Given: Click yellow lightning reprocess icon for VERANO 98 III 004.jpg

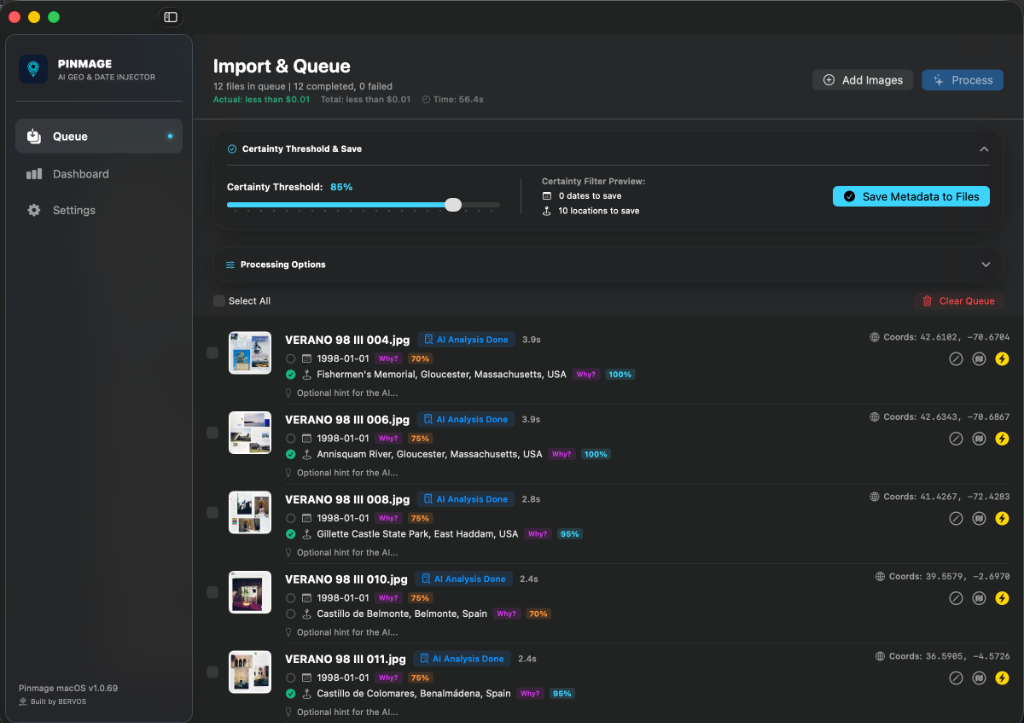Looking at the screenshot, I should pyautogui.click(x=1002, y=359).
